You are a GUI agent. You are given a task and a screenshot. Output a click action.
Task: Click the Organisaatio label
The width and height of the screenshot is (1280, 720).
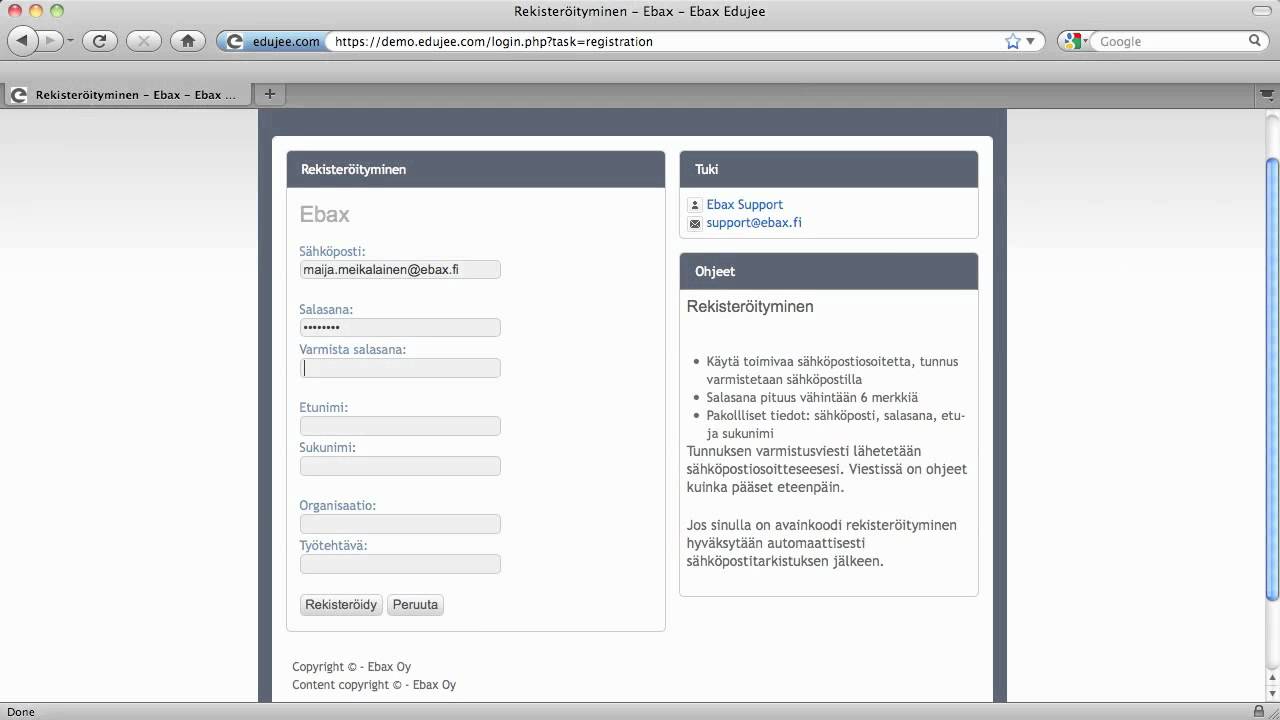click(337, 506)
